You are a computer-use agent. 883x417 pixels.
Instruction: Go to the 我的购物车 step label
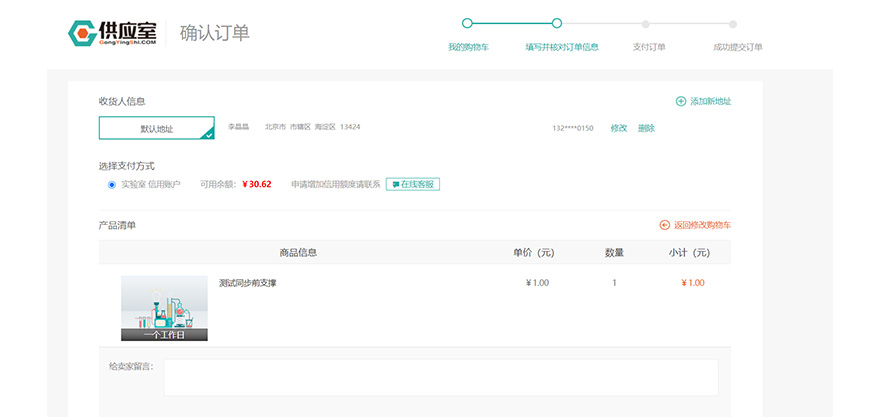[468, 47]
